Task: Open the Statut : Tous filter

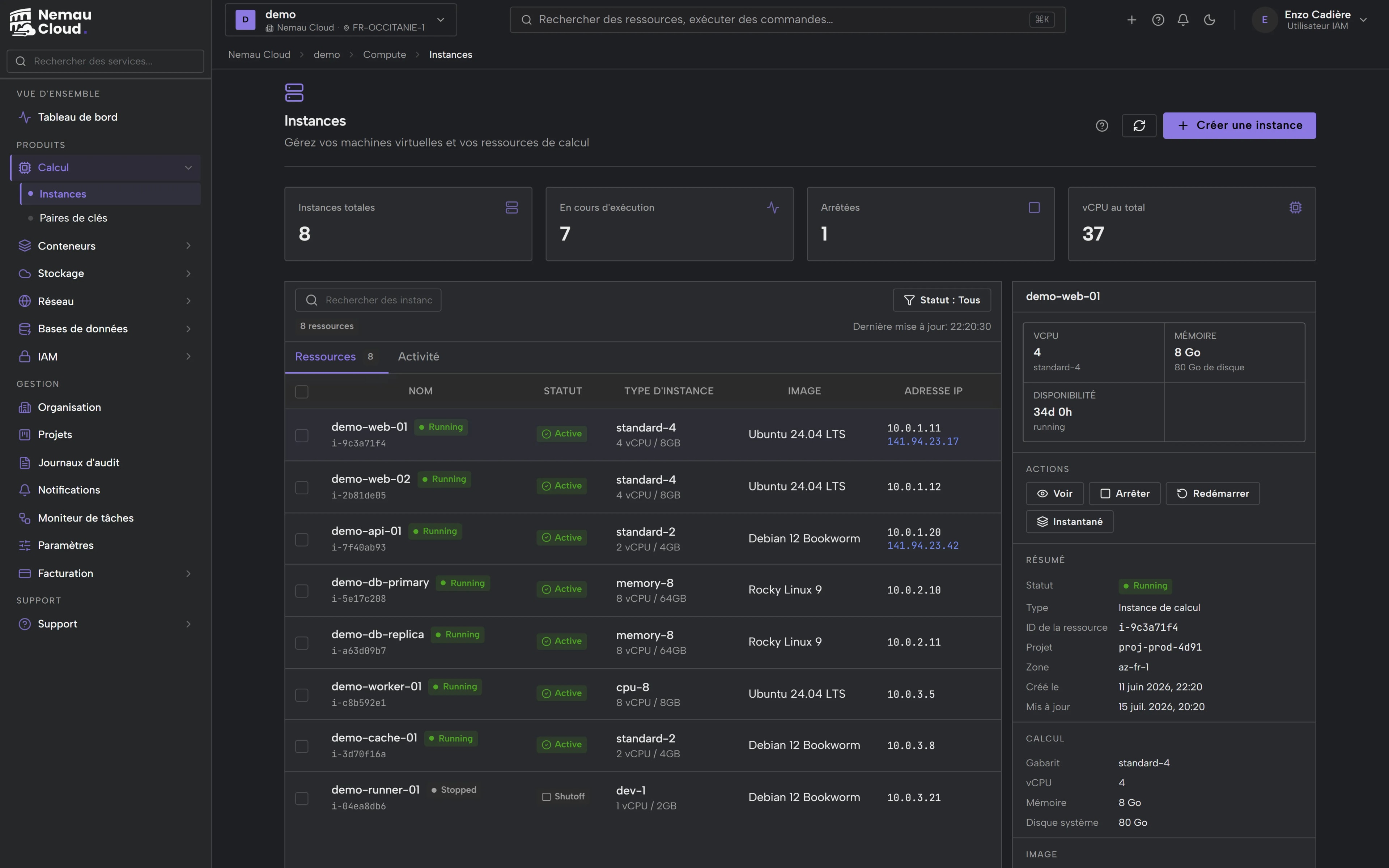Action: [x=941, y=300]
